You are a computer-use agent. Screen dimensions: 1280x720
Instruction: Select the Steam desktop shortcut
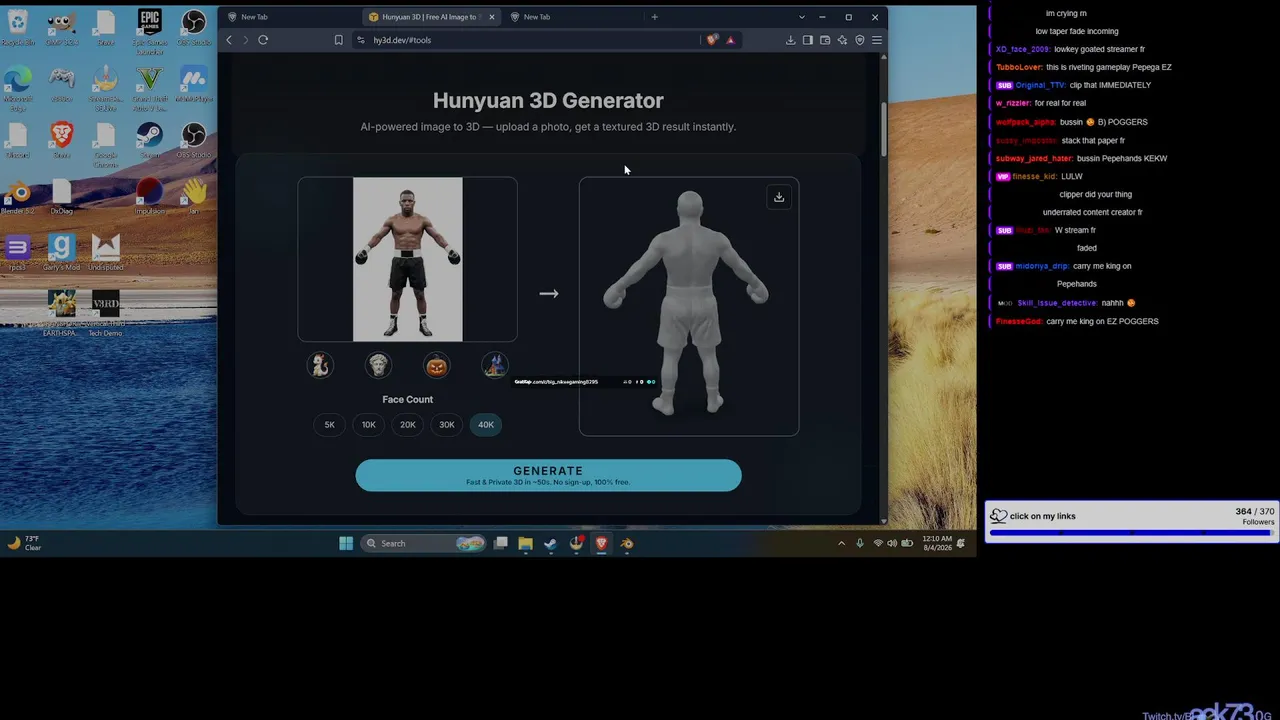[x=149, y=139]
